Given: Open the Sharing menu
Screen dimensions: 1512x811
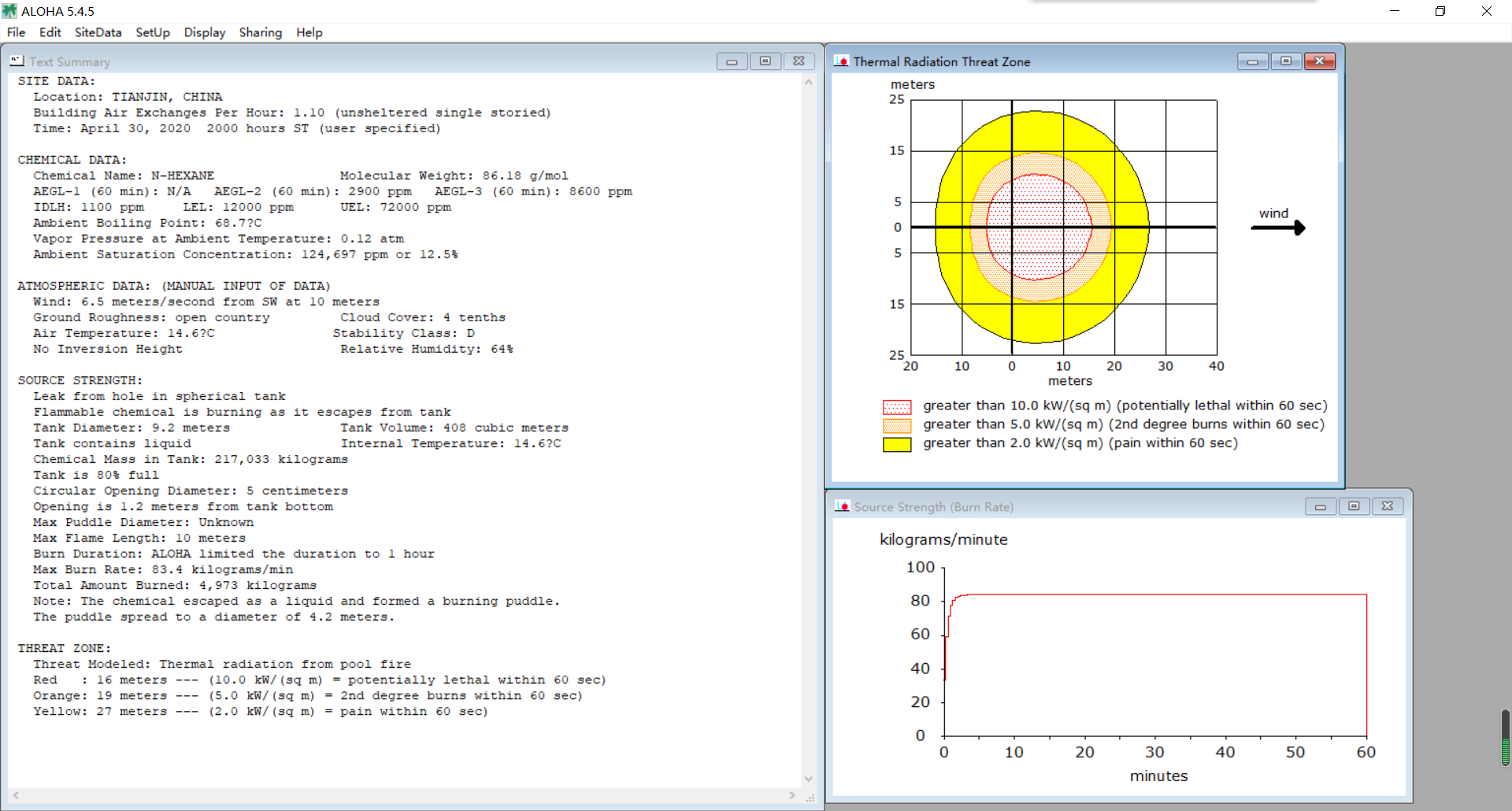Looking at the screenshot, I should (260, 32).
